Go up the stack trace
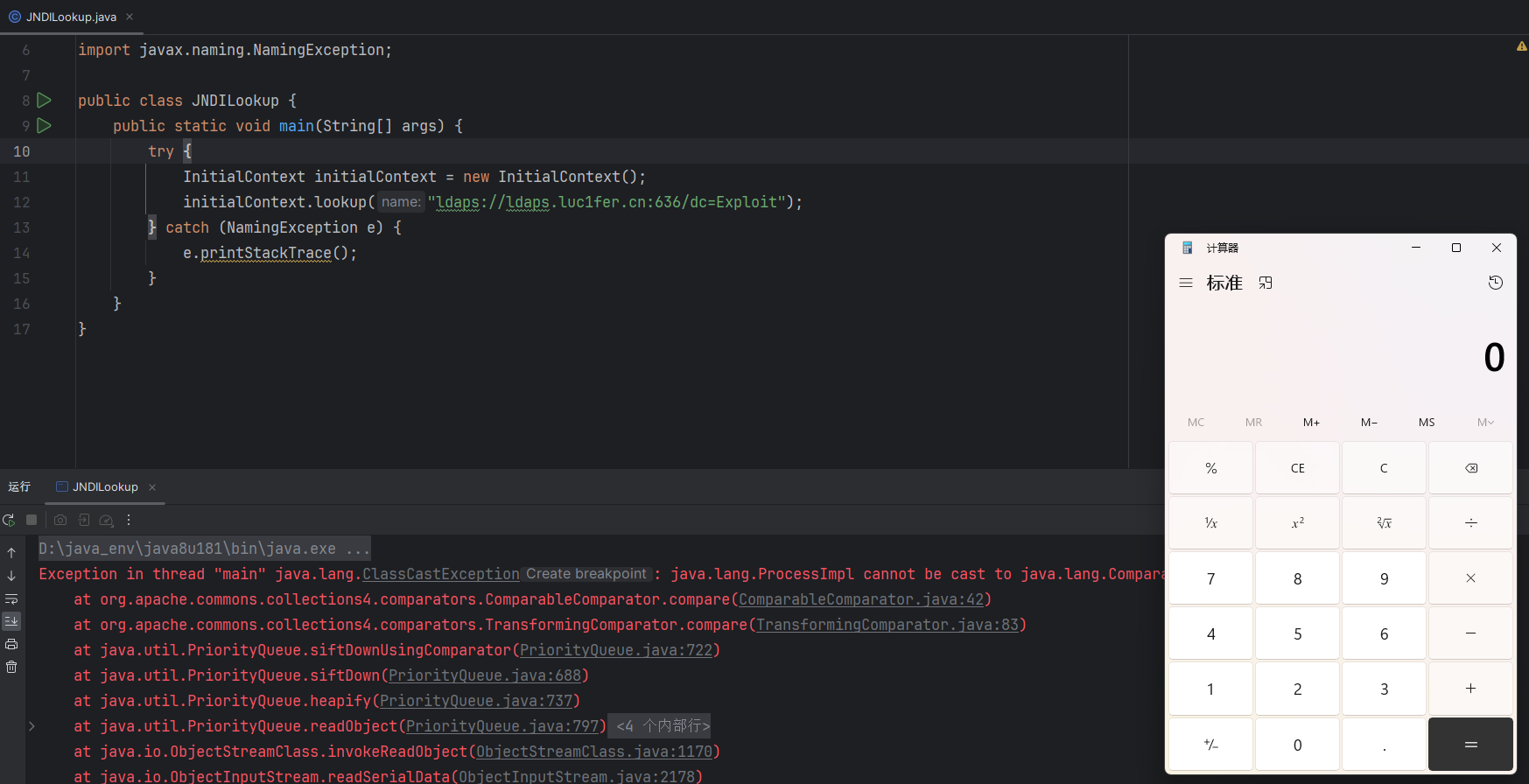This screenshot has height=784, width=1529. (11, 553)
